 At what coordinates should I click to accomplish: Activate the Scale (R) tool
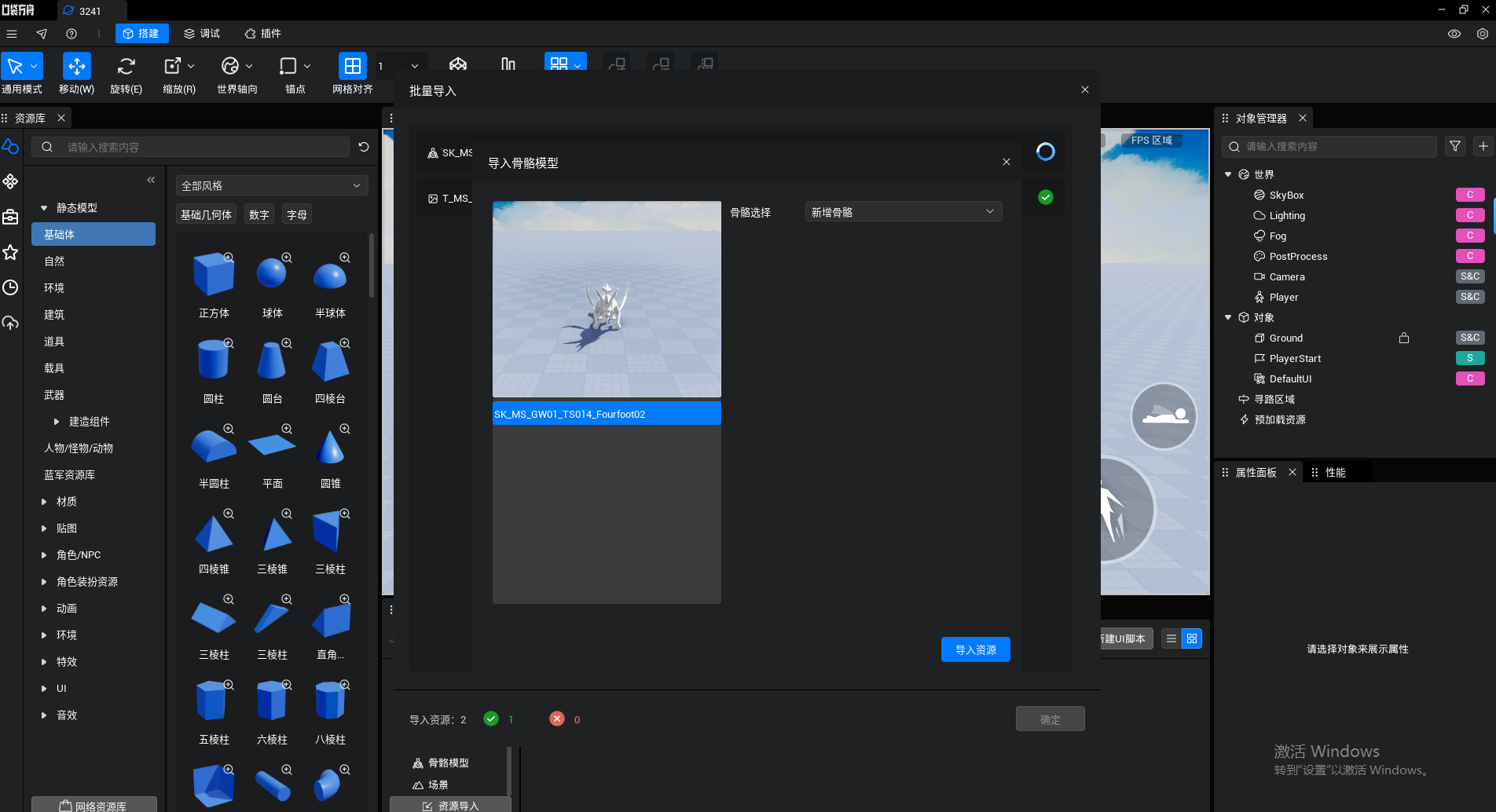tap(173, 67)
